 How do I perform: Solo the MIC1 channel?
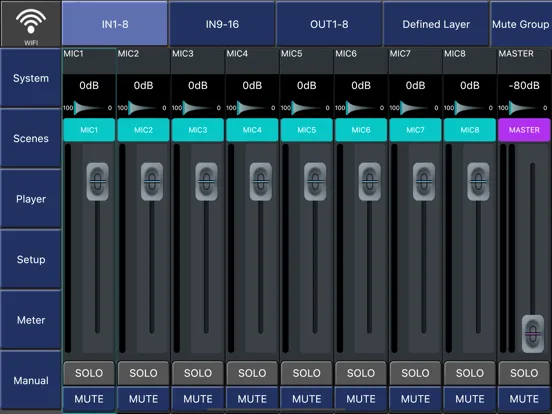[89, 373]
